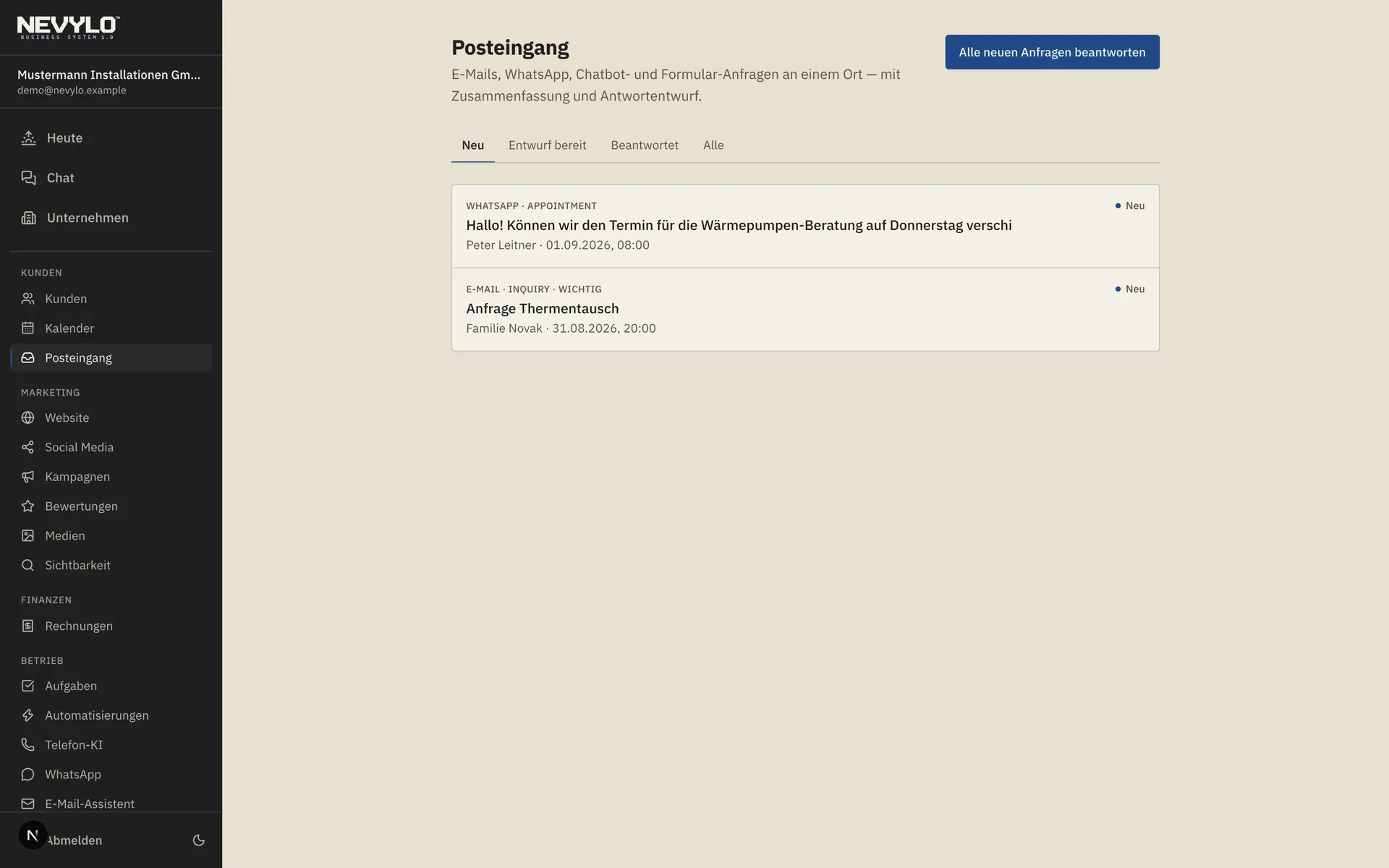1389x868 pixels.
Task: Click the Telefon-KI phone icon
Action: coord(27,745)
